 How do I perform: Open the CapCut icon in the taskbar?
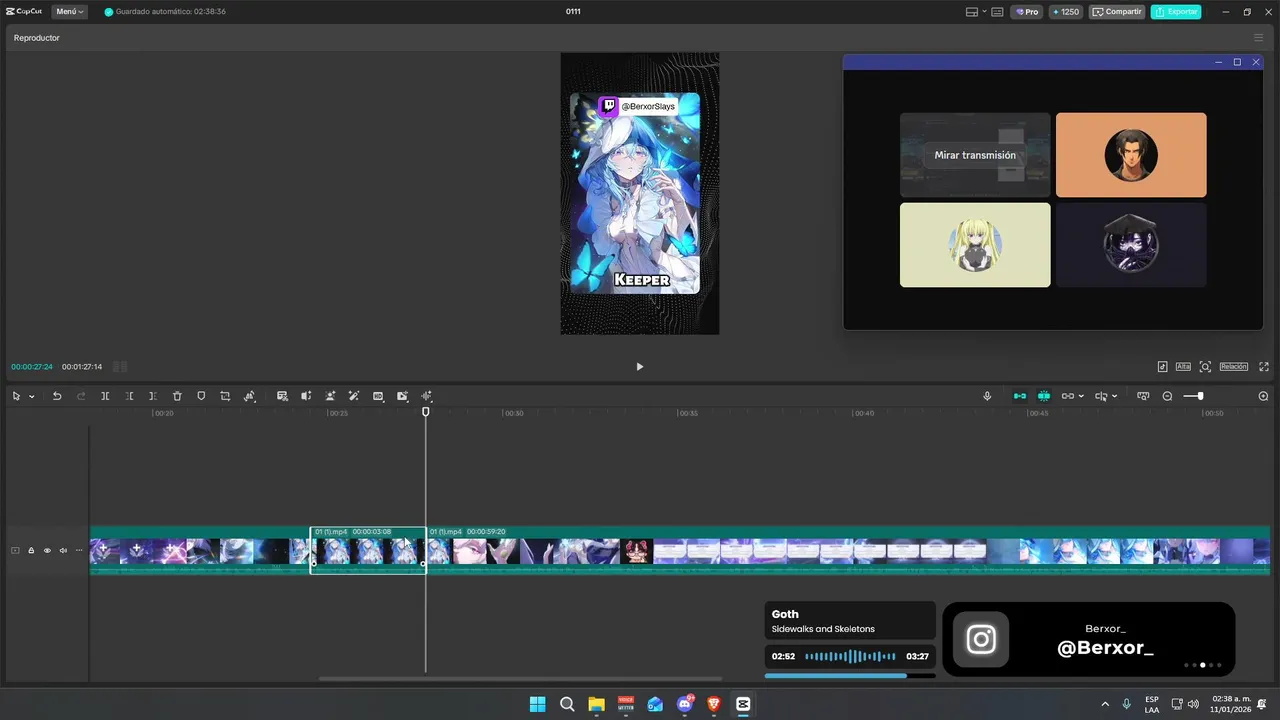tap(743, 704)
